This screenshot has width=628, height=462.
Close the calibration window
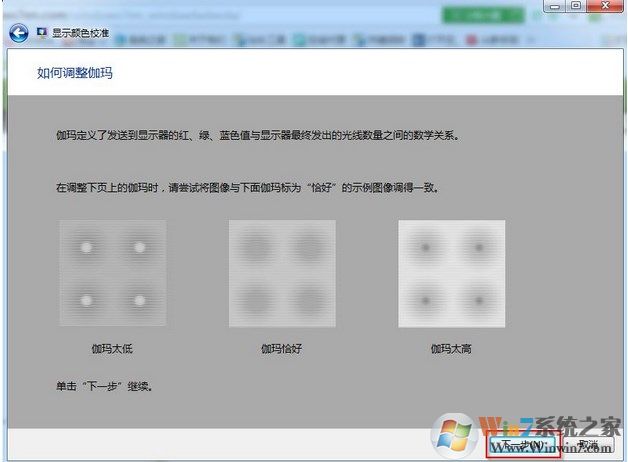coord(605,6)
